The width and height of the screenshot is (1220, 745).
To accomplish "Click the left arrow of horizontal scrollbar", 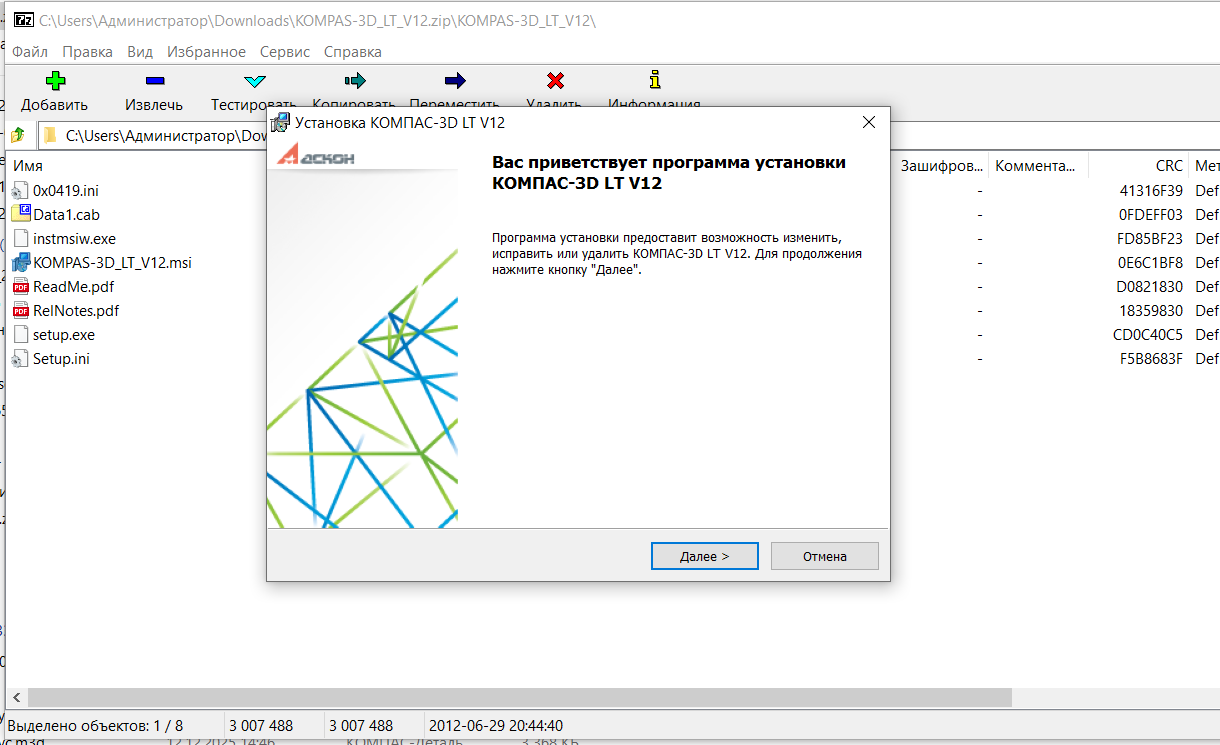I will click(x=16, y=697).
